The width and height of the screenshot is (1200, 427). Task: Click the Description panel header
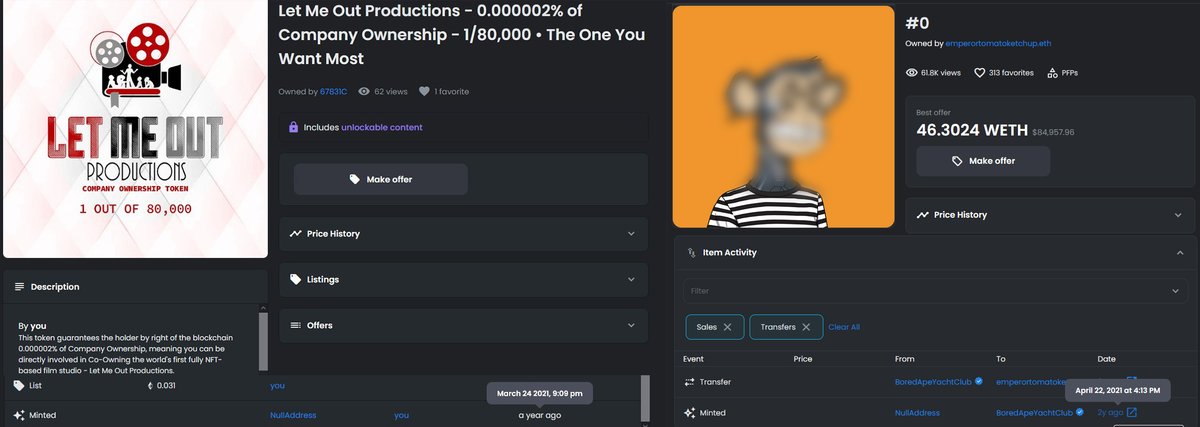click(x=135, y=287)
